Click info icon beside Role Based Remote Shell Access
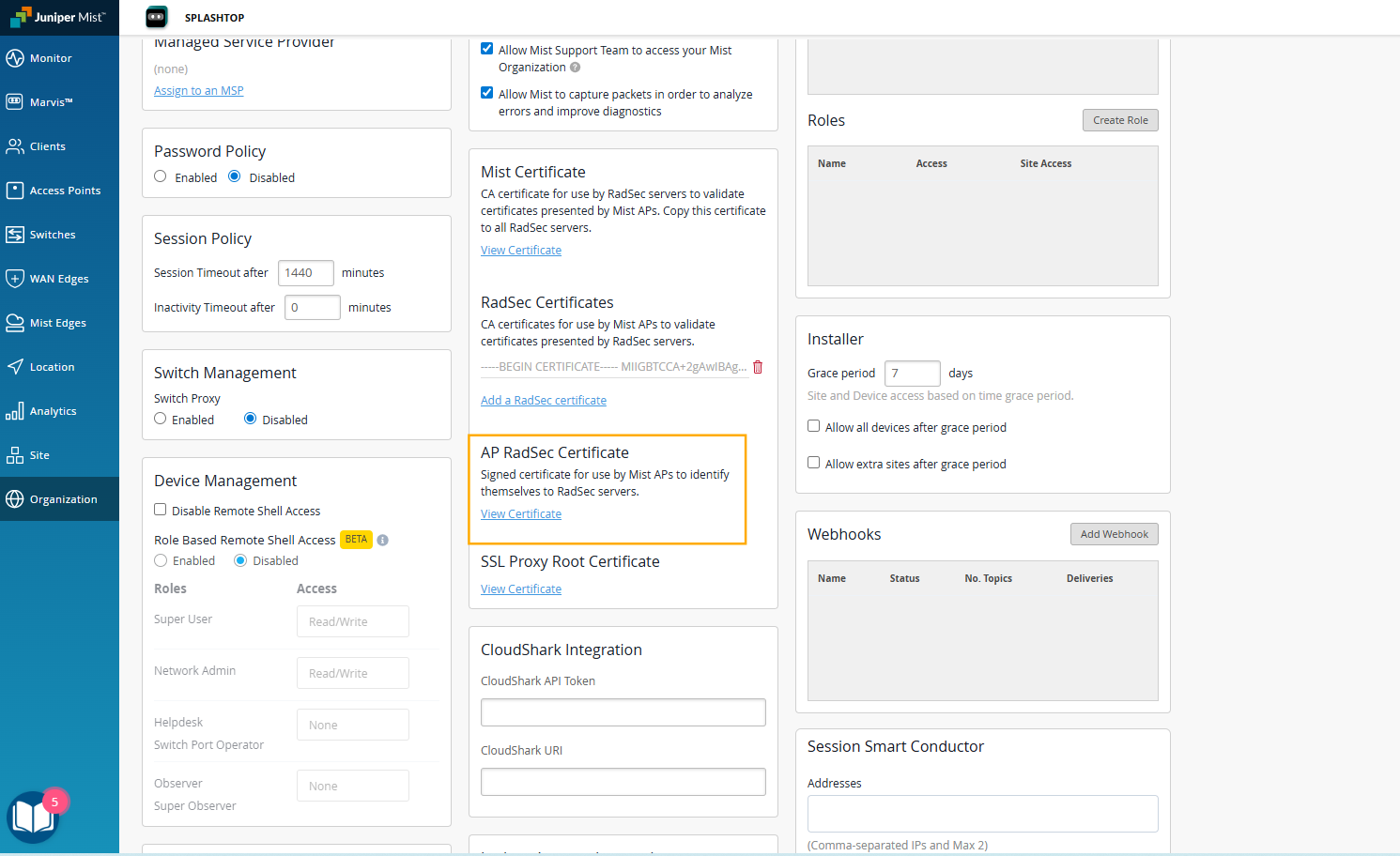The height and width of the screenshot is (856, 1400). point(382,540)
